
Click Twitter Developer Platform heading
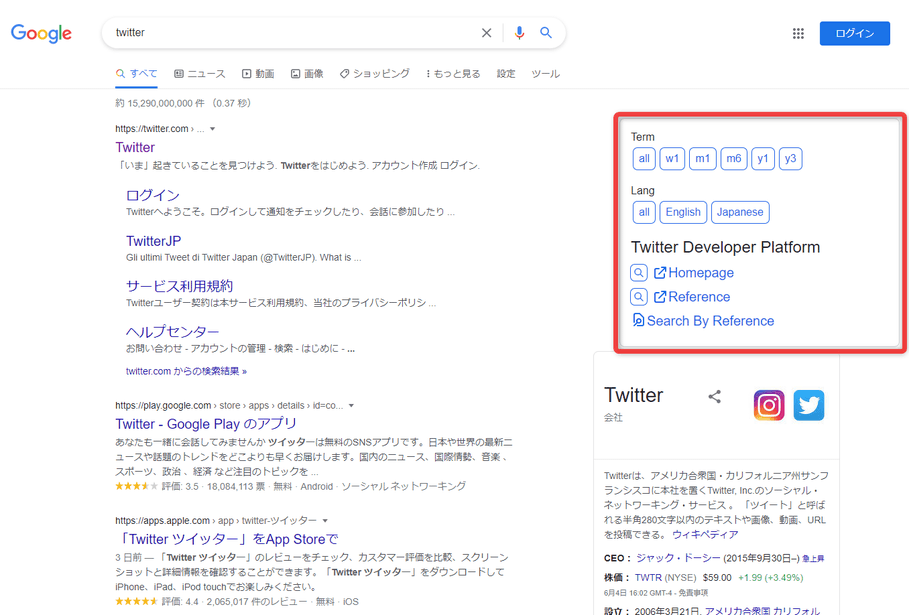pos(725,247)
